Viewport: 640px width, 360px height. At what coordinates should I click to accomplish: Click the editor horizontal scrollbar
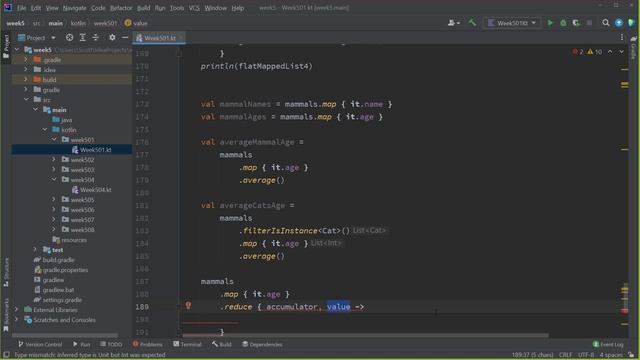point(365,336)
